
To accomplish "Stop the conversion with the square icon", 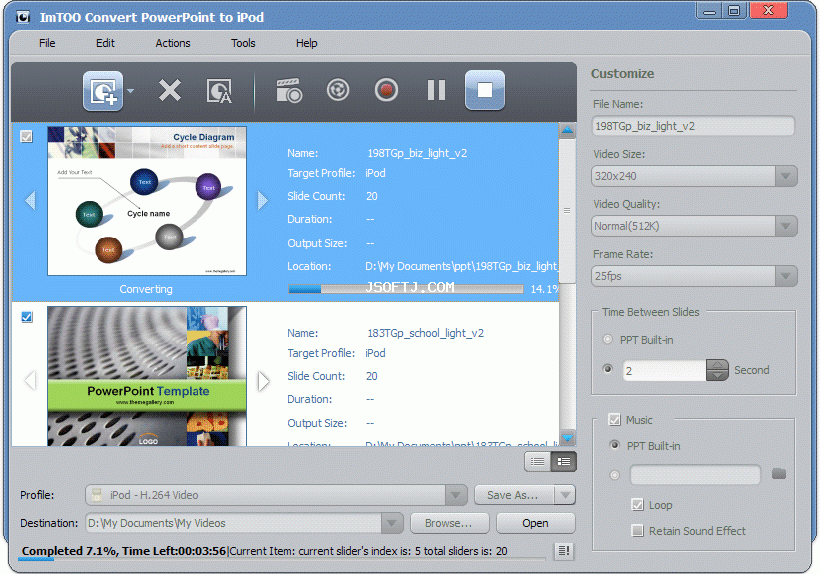I will [x=485, y=90].
